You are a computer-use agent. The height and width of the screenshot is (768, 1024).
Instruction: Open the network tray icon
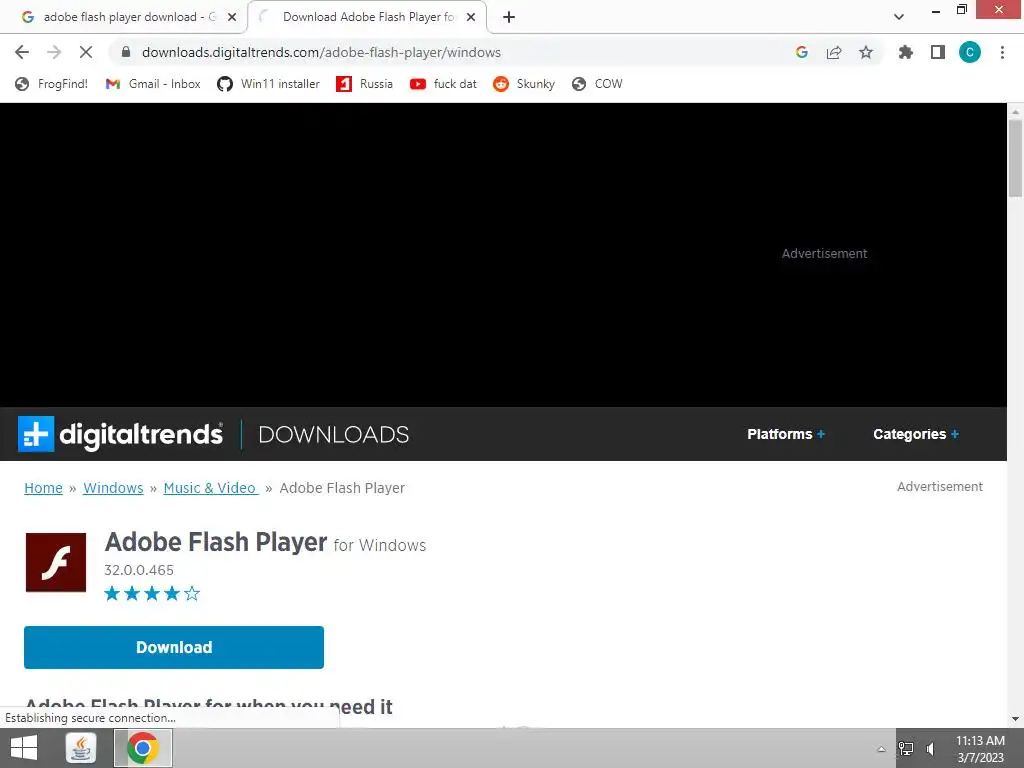tap(906, 748)
